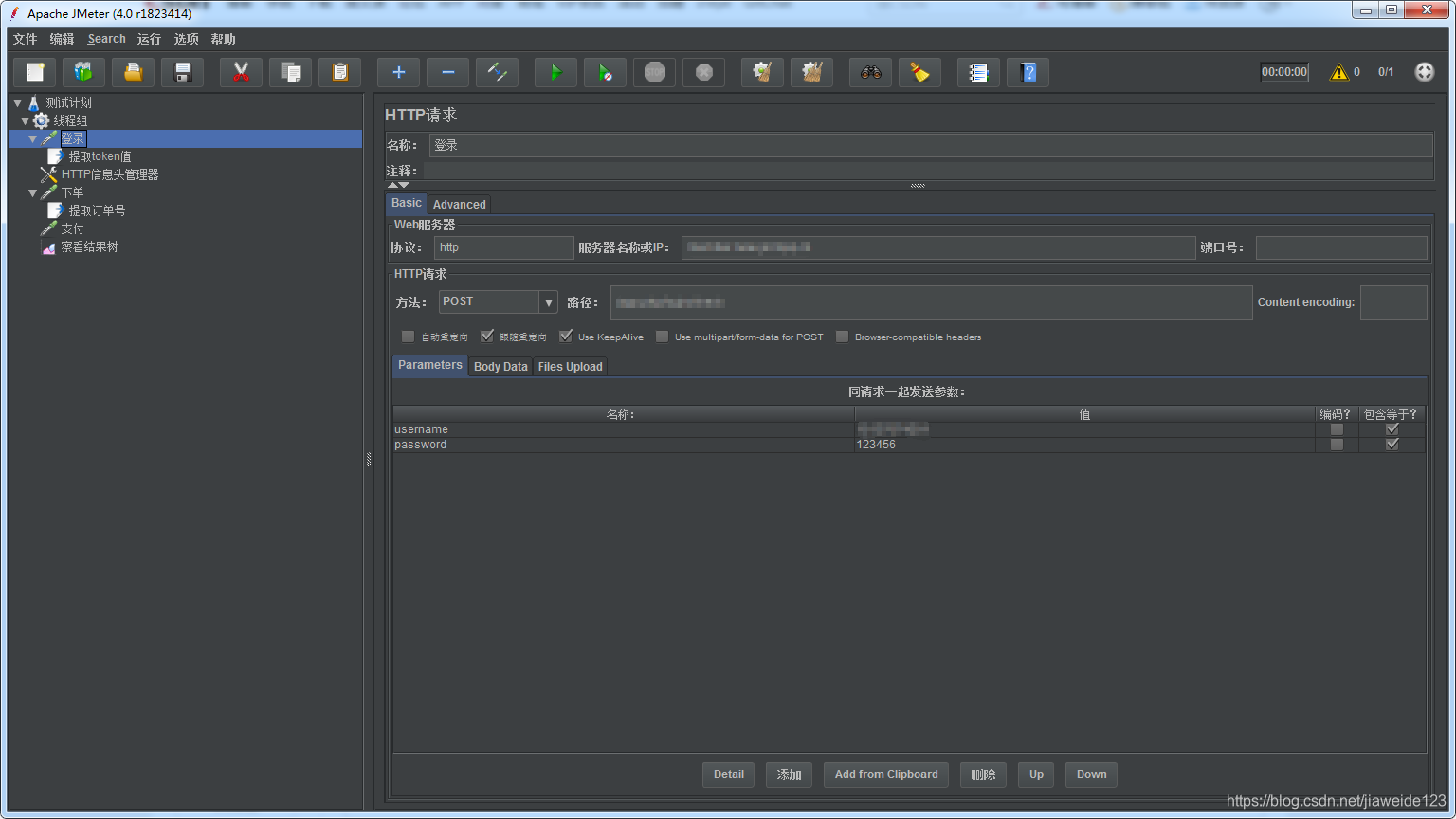
Task: Click the Shutdown test icon
Action: (704, 72)
